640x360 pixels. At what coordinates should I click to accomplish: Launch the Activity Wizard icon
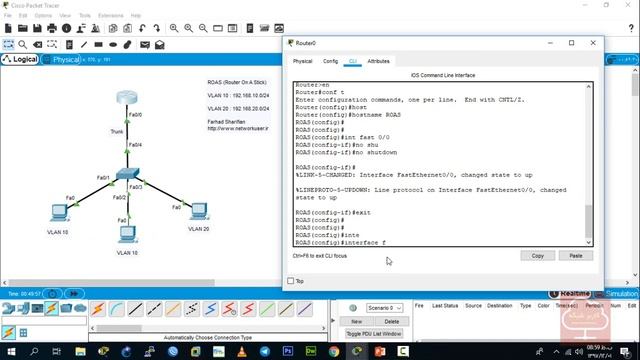tap(81, 28)
